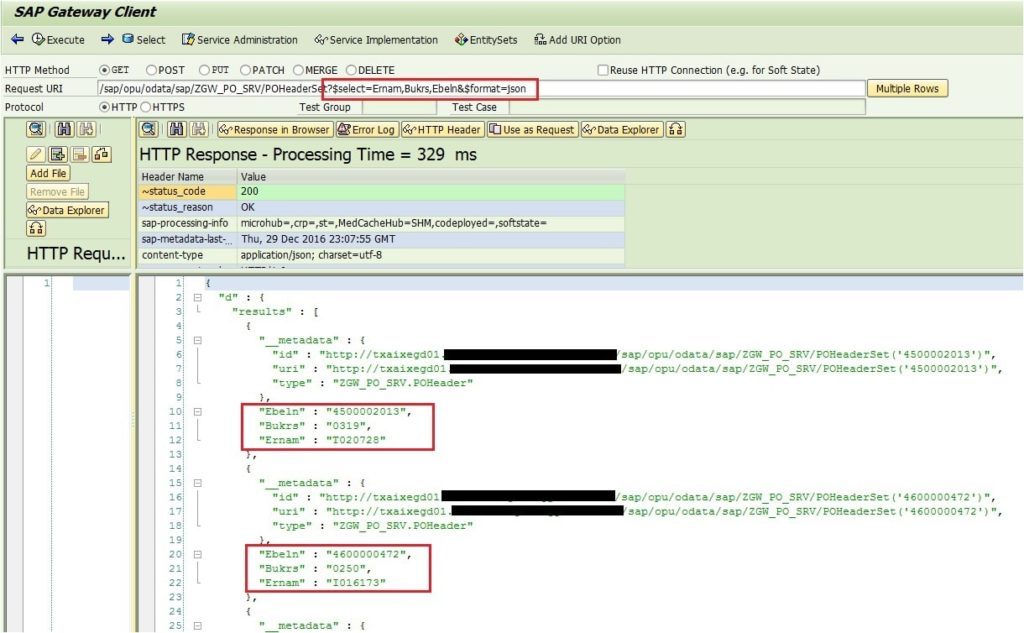Click the JSON line with Bukrs "0250"
1024x633 pixels.
coord(315,568)
